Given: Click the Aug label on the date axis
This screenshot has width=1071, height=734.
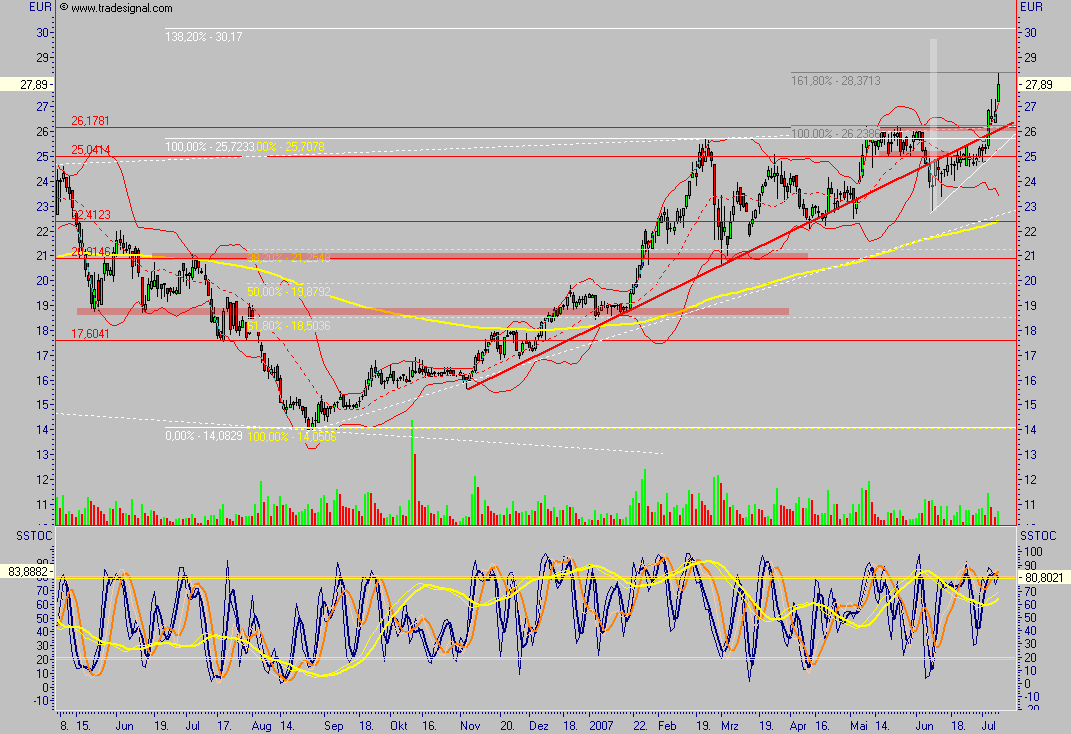Looking at the screenshot, I should 262,725.
